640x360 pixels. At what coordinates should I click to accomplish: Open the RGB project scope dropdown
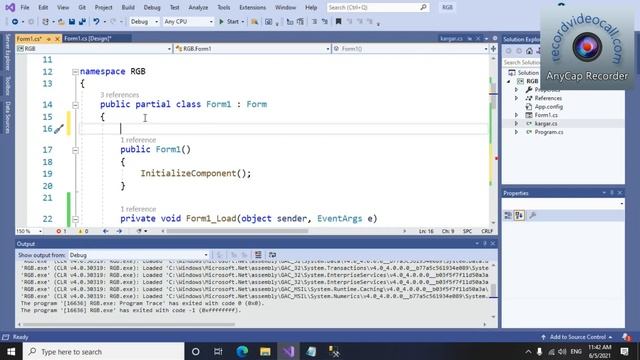tap(94, 49)
